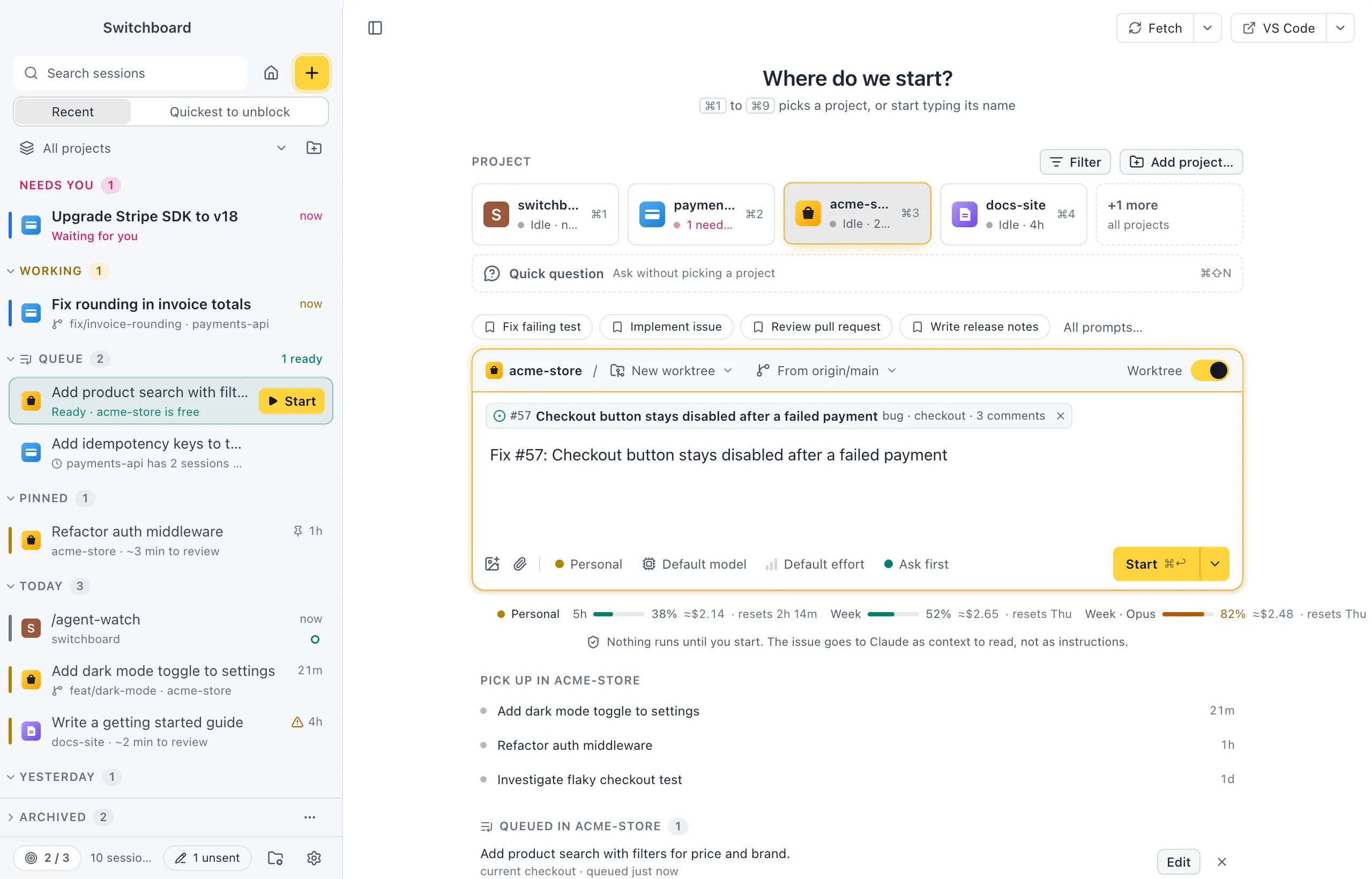1372x879 pixels.
Task: Click the 5h usage progress bar
Action: [618, 614]
